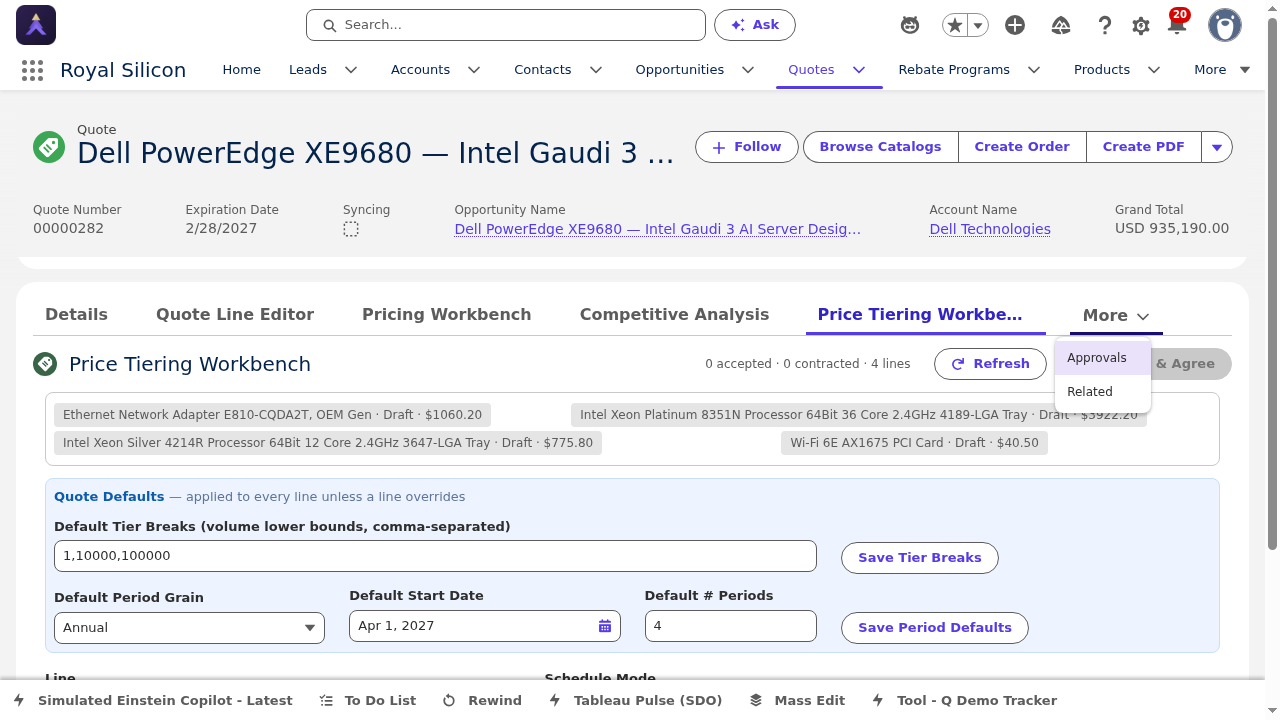Image resolution: width=1280 pixels, height=720 pixels.
Task: Open the Notifications bell
Action: pos(1177,25)
